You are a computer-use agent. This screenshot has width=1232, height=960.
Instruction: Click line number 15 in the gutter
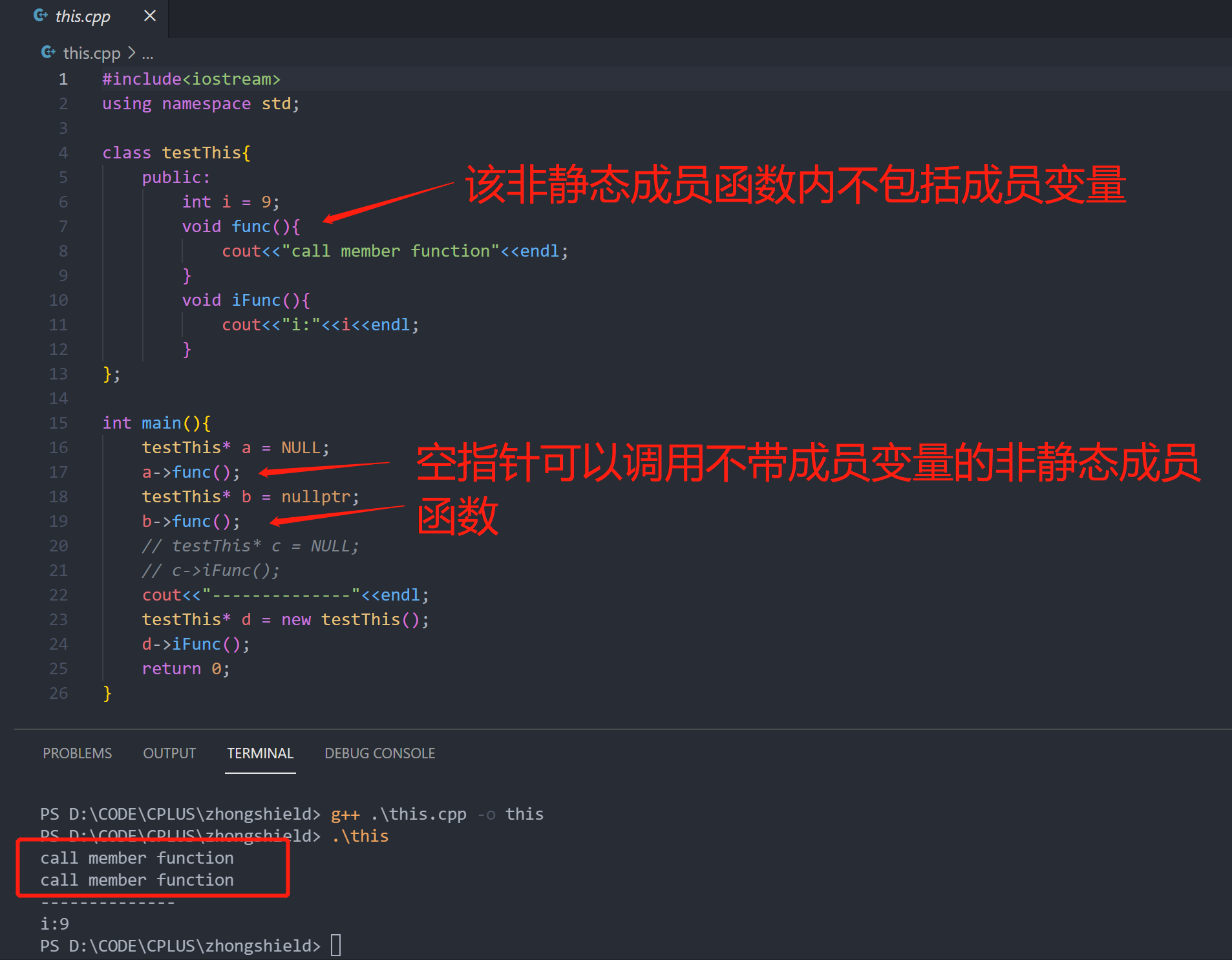click(58, 423)
